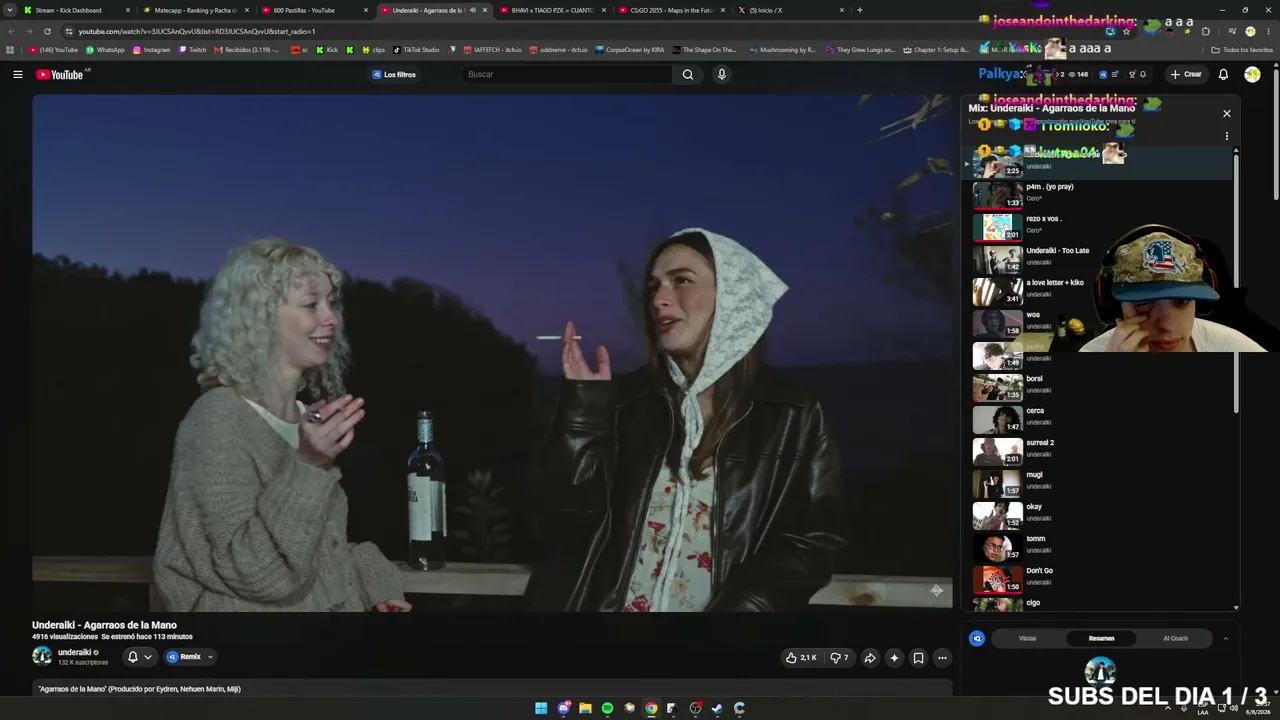The height and width of the screenshot is (720, 1280).
Task: Open the Instagram bookmark
Action: pos(152,50)
